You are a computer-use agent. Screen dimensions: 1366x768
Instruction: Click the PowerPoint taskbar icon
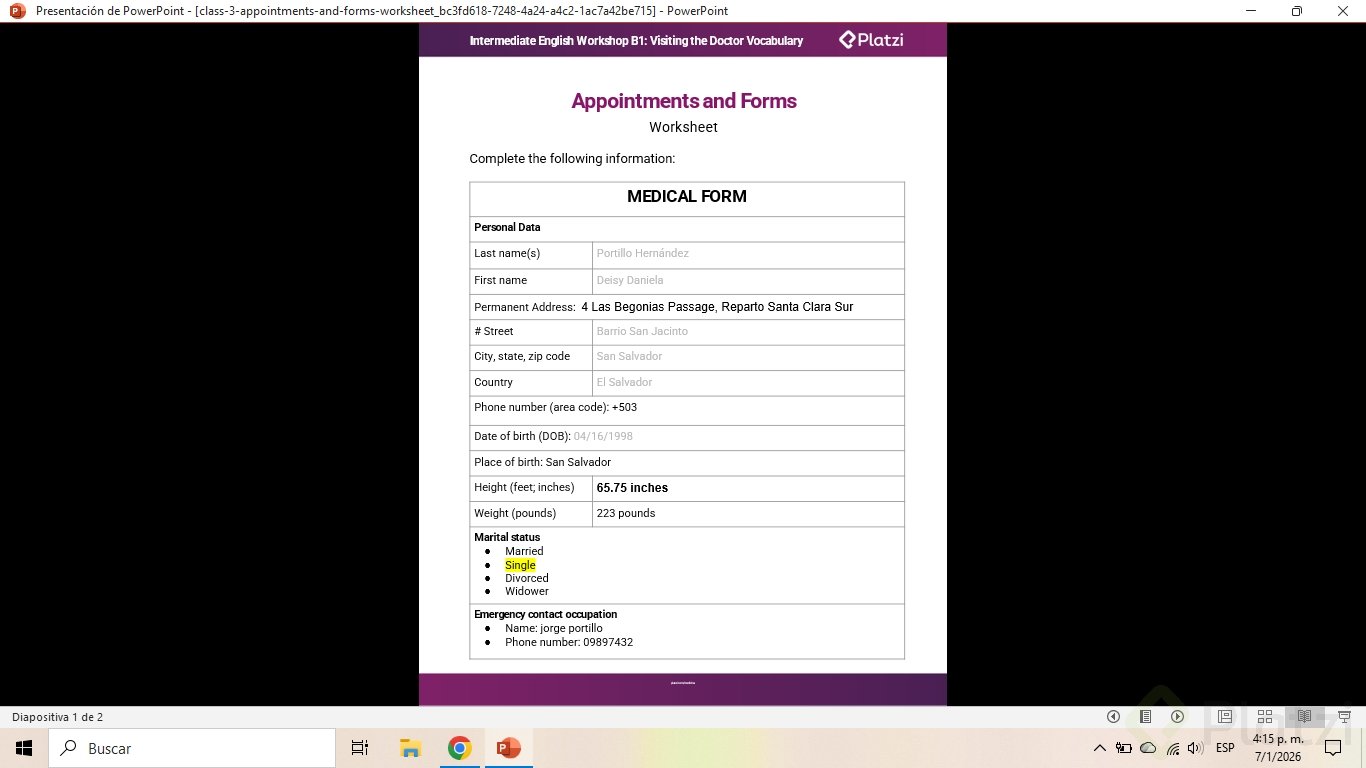[x=509, y=748]
